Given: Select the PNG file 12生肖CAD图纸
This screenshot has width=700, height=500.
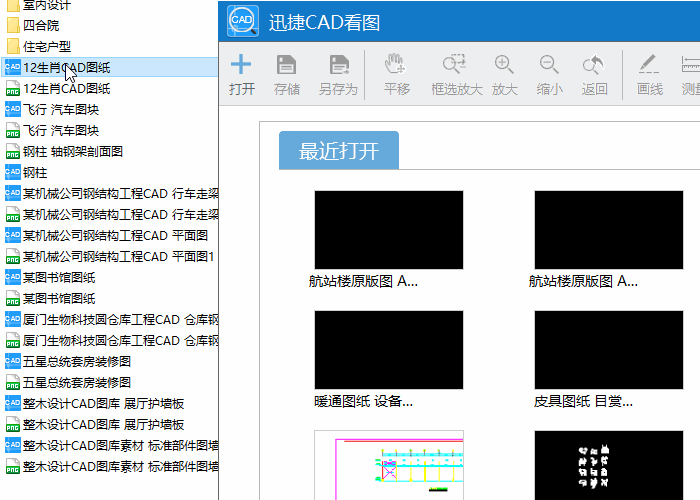Looking at the screenshot, I should (57, 88).
